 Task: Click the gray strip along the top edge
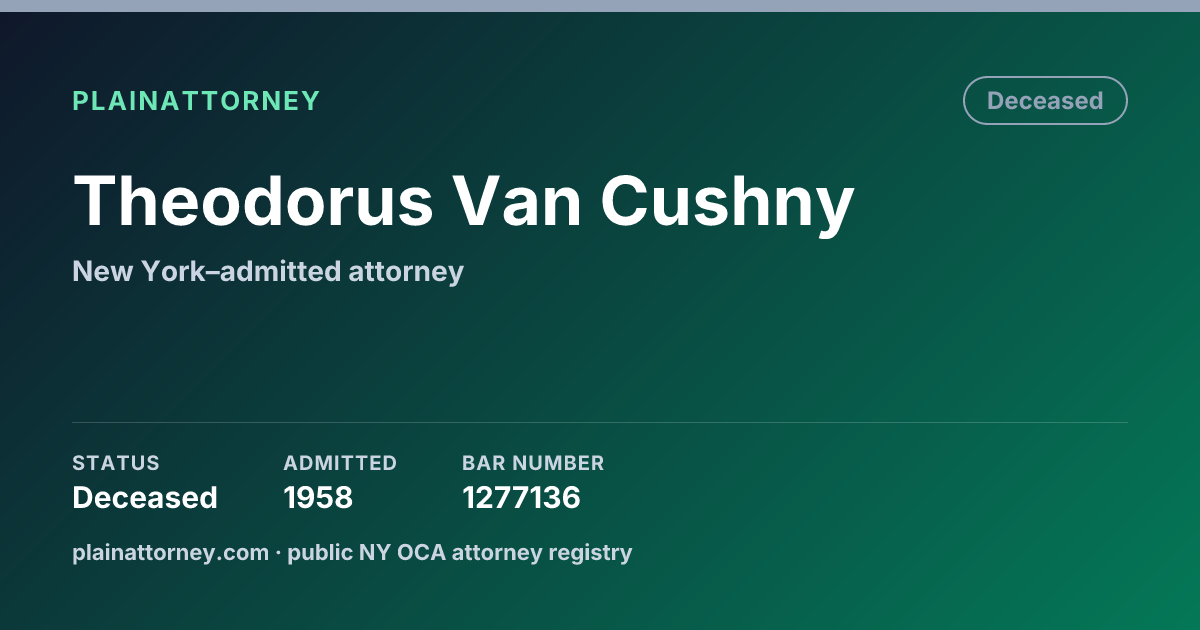click(x=600, y=6)
